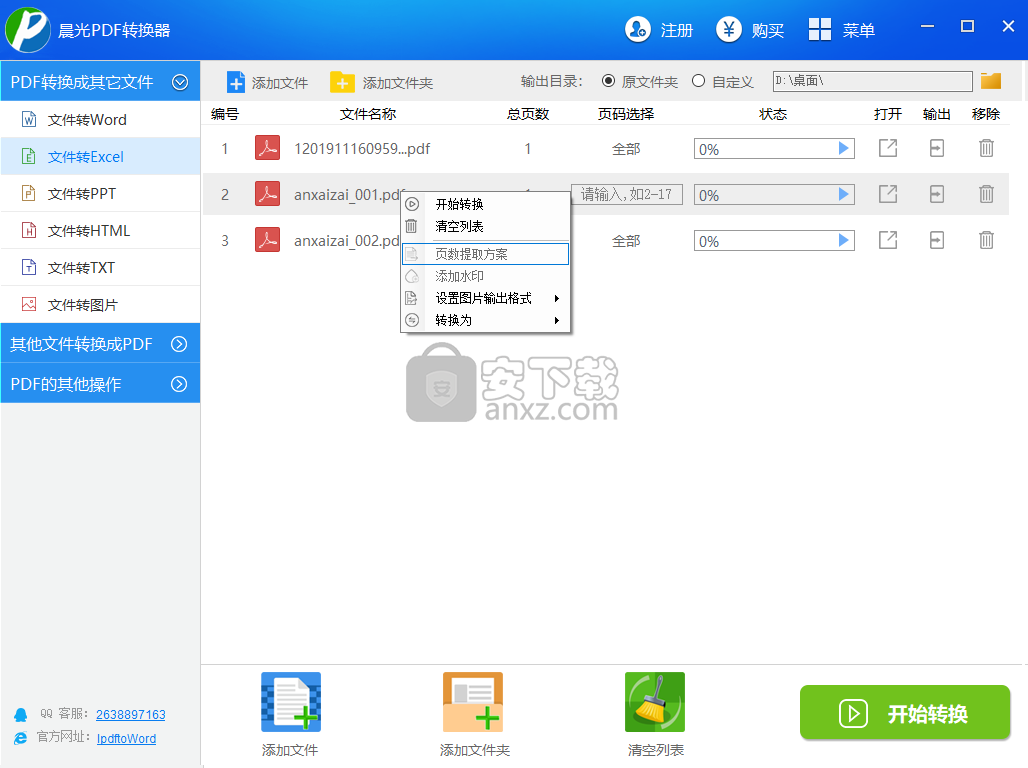Click the green 开始转换 button
The image size is (1028, 768).
point(905,713)
